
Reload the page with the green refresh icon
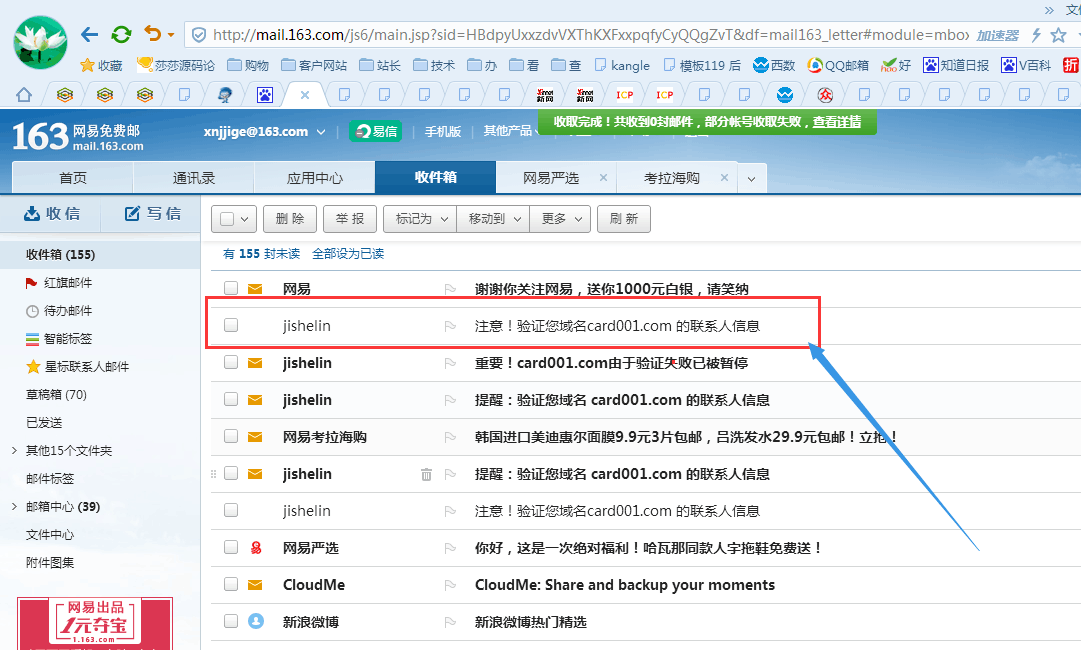pos(121,34)
